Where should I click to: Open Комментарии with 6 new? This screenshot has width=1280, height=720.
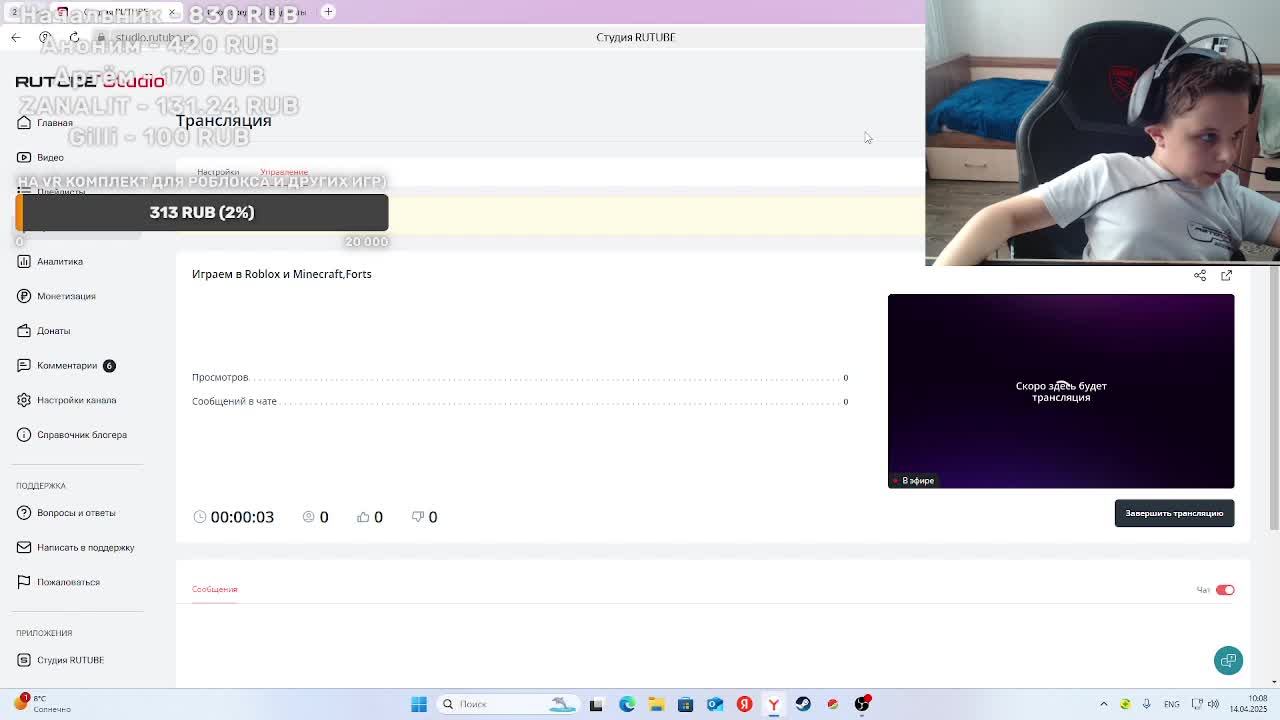pyautogui.click(x=66, y=365)
